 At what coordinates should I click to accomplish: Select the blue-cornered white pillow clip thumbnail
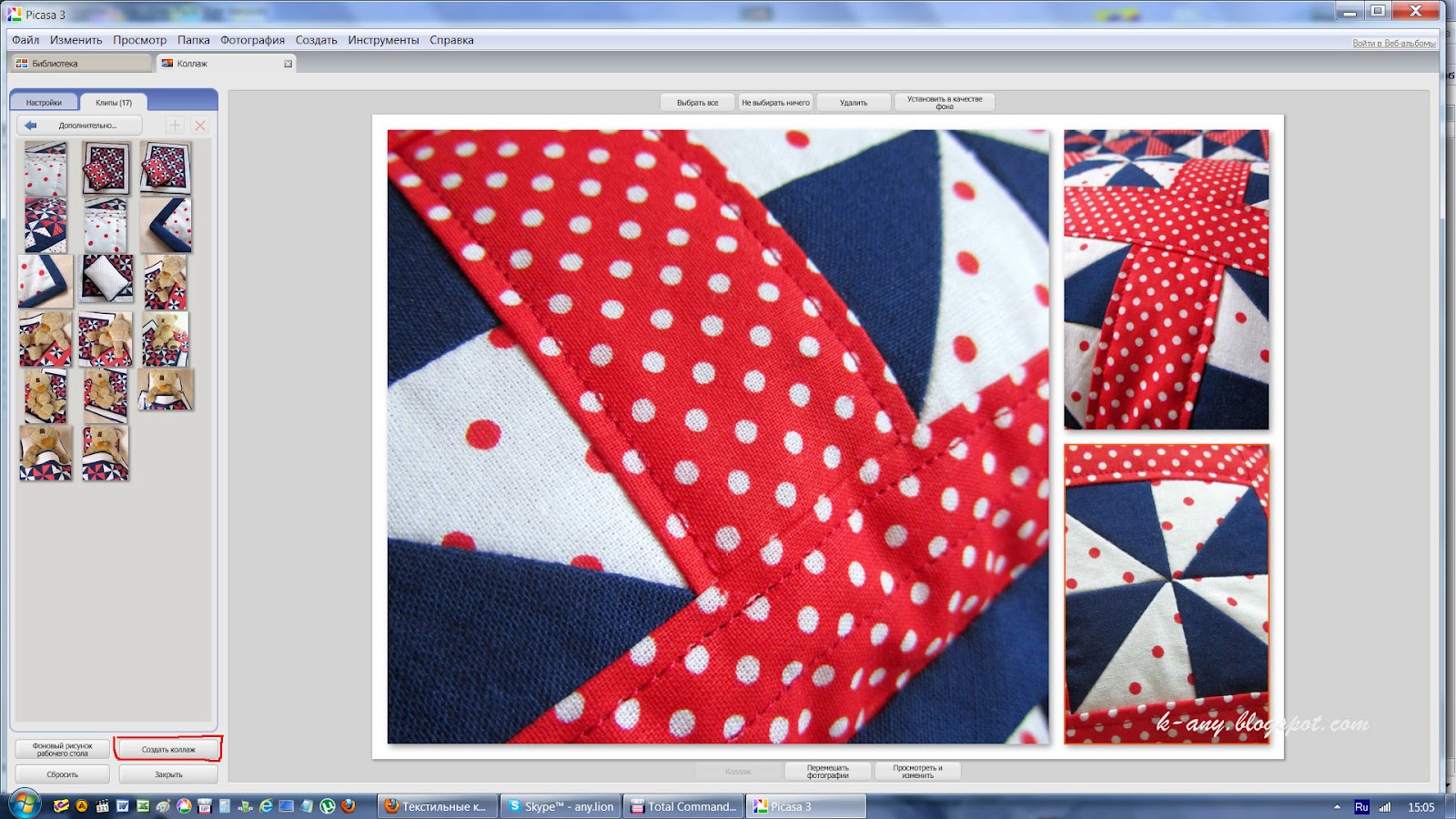pos(45,281)
